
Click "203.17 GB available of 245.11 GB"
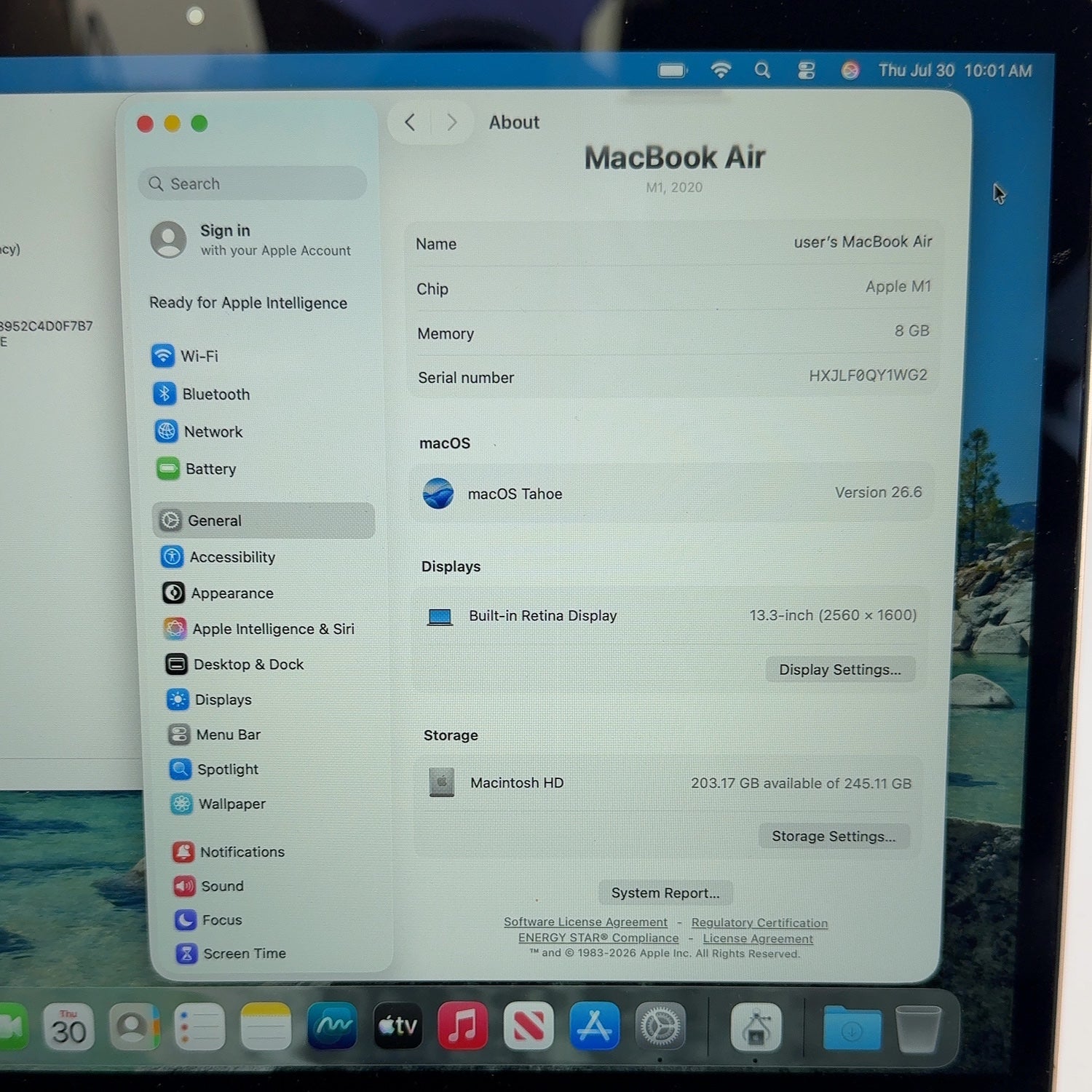pos(801,783)
